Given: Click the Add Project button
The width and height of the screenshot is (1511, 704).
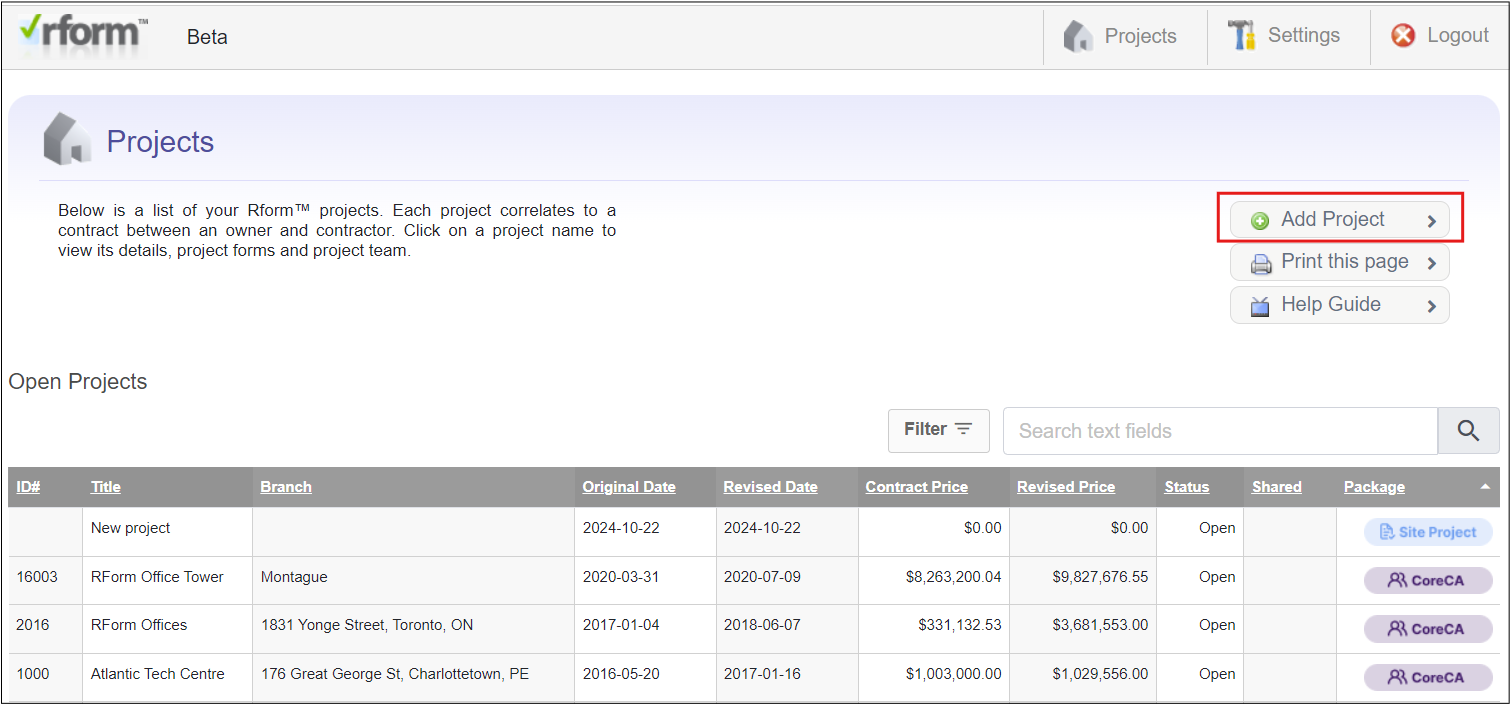Looking at the screenshot, I should (1339, 220).
